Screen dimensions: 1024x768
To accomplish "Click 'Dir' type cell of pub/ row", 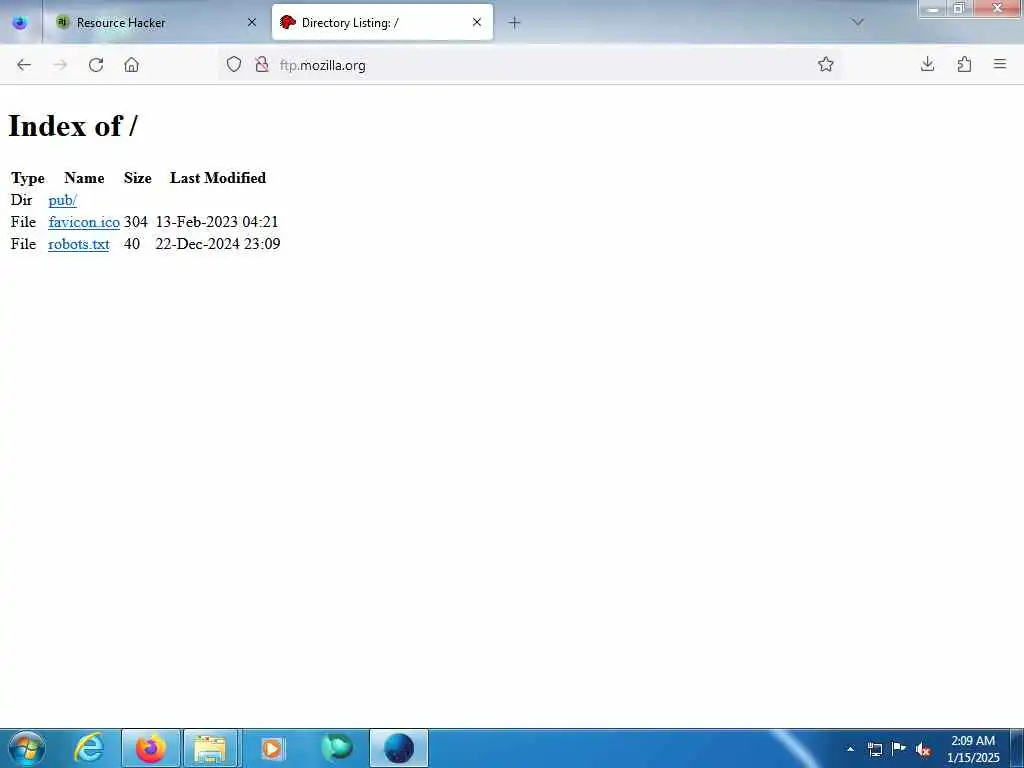I will click(x=22, y=200).
